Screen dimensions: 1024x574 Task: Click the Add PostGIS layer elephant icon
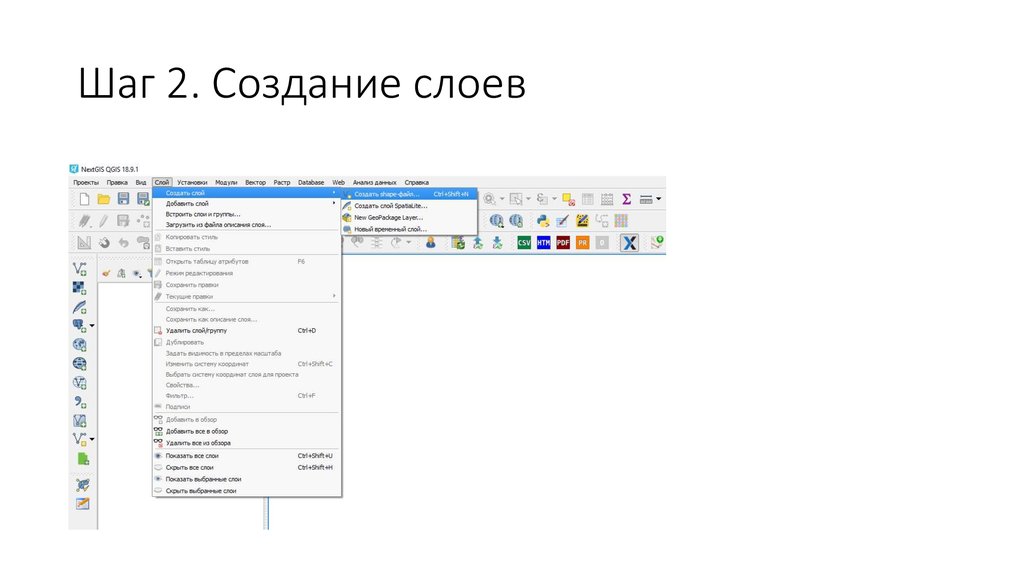pyautogui.click(x=79, y=325)
